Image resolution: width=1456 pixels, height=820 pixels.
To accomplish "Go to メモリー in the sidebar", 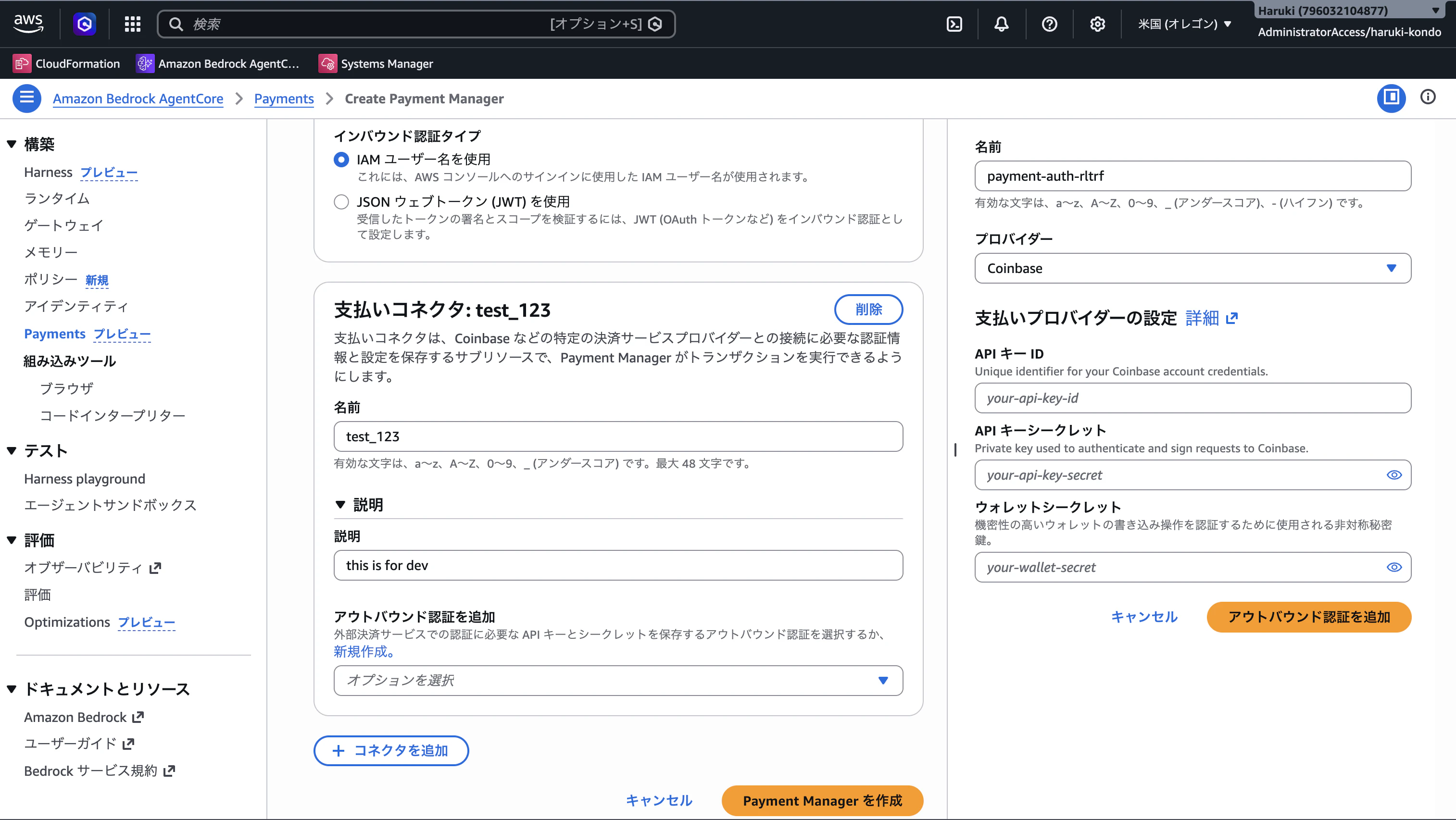I will [50, 252].
